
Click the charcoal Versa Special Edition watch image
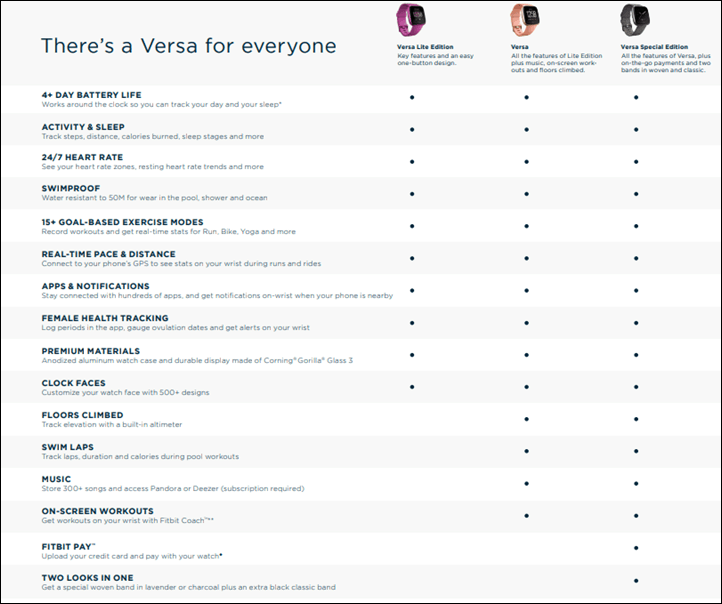(635, 19)
